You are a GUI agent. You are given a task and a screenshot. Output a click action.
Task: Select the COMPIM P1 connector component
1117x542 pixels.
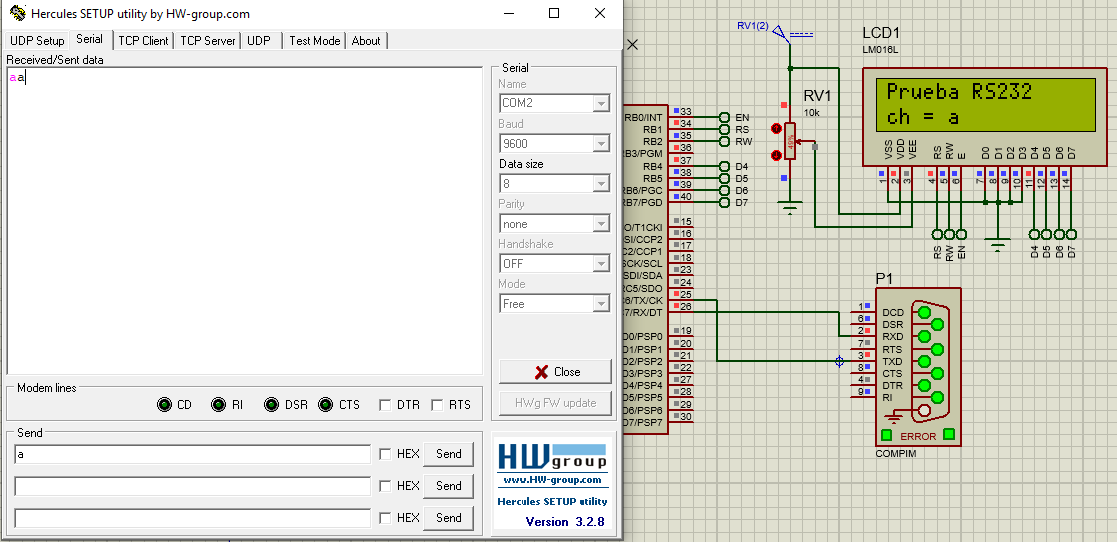918,368
